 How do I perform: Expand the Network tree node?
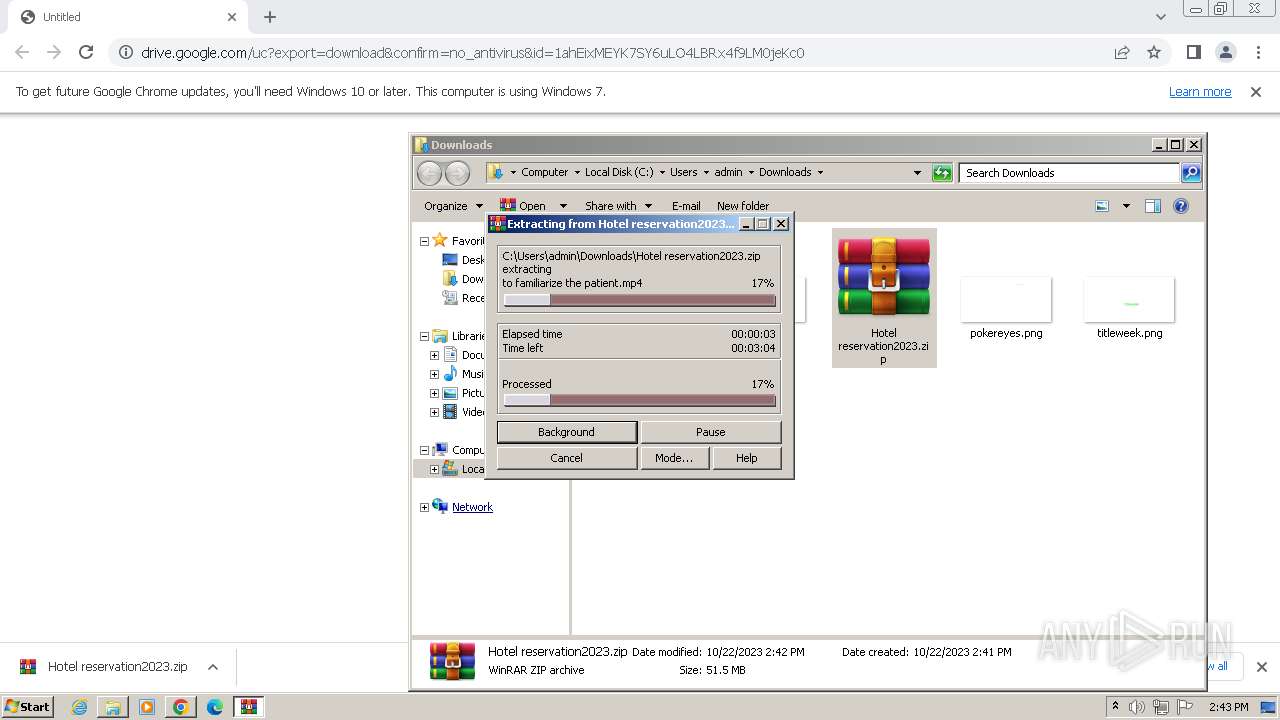(424, 507)
